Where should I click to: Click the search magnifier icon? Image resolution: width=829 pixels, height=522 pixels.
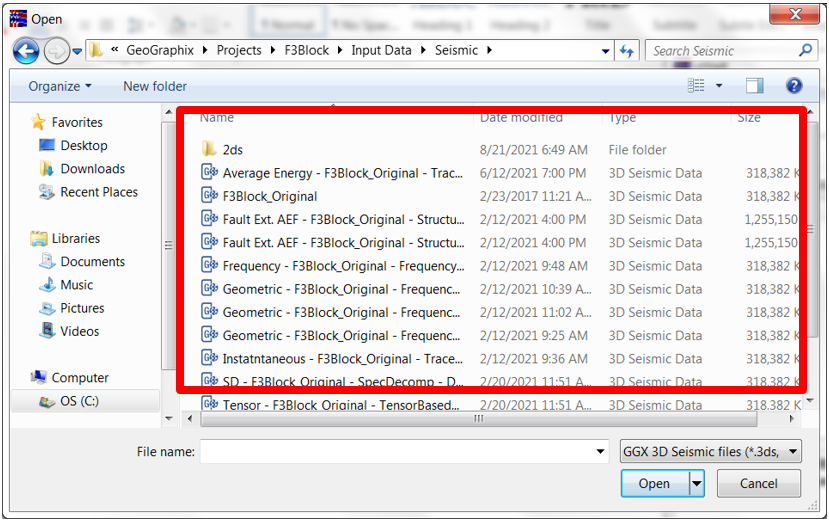point(805,50)
